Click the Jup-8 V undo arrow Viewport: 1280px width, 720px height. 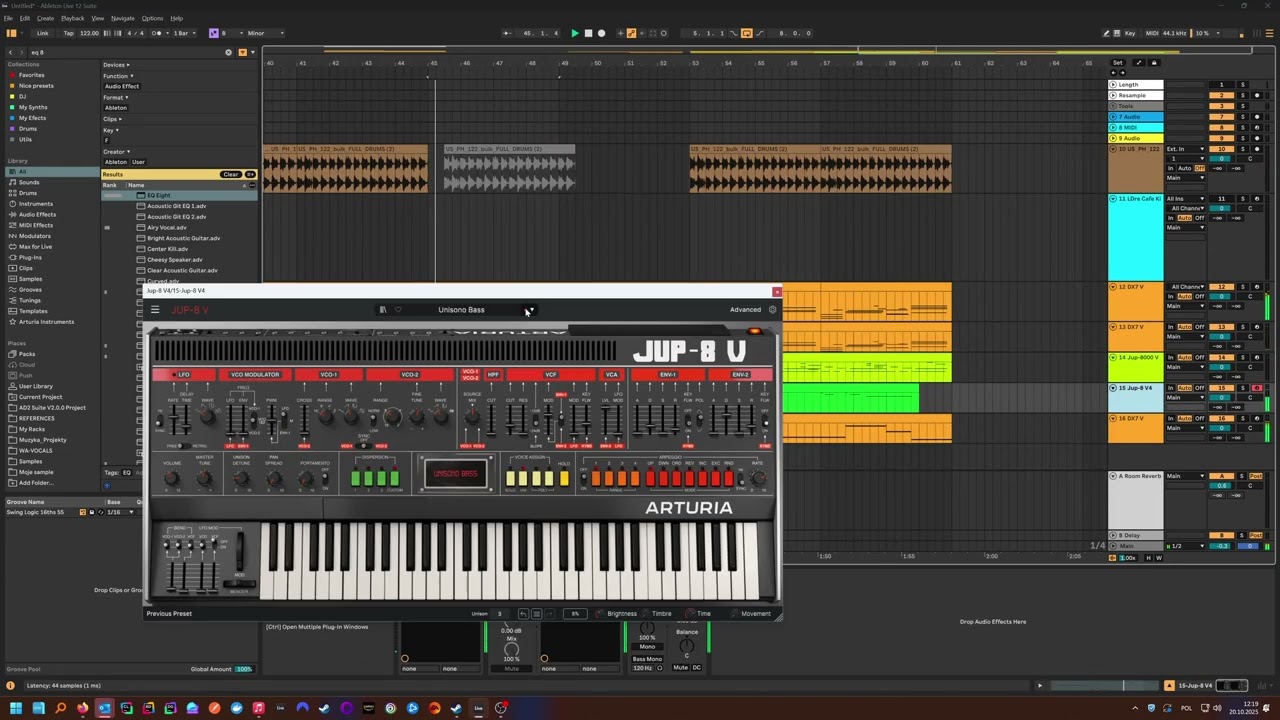[x=523, y=614]
